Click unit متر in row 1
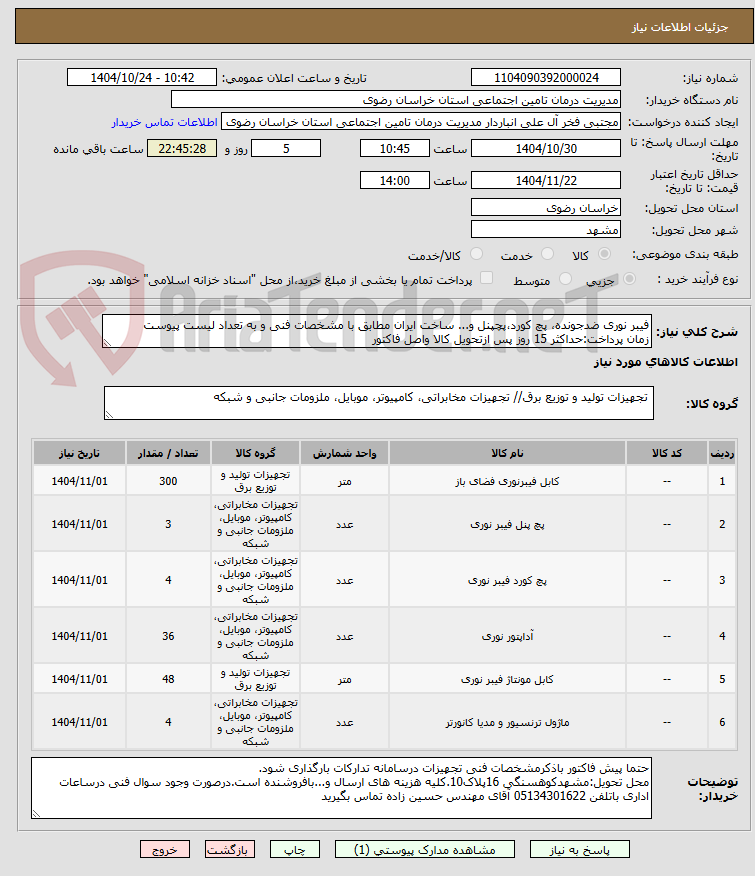 [x=344, y=481]
